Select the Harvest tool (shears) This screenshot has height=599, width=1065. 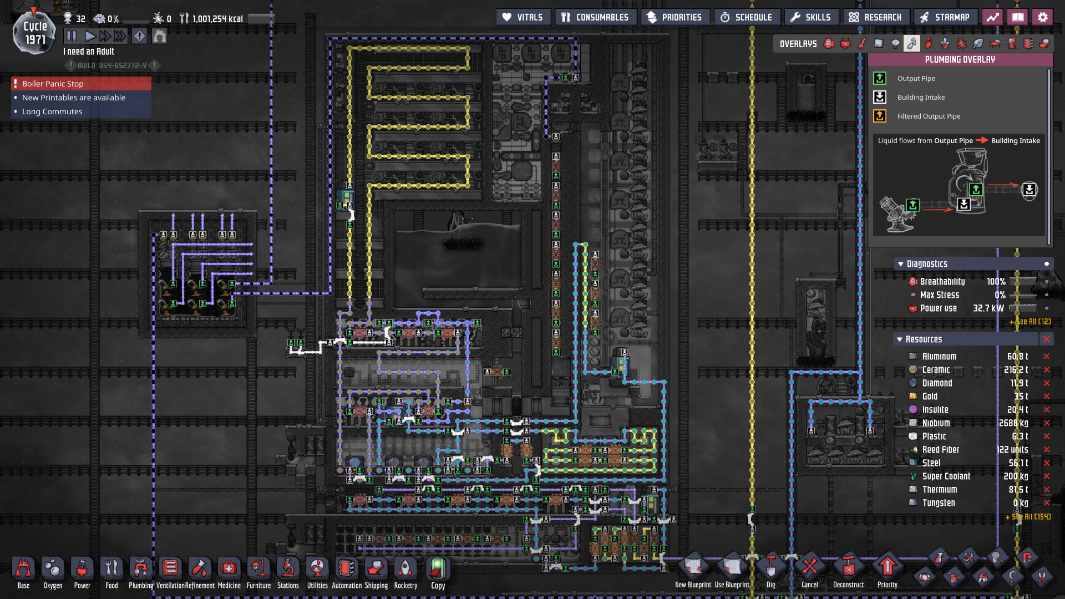click(x=1042, y=577)
